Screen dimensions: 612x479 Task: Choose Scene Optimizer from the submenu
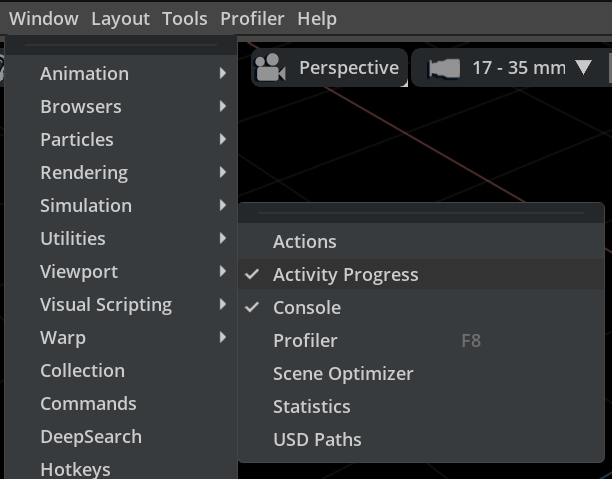click(343, 374)
